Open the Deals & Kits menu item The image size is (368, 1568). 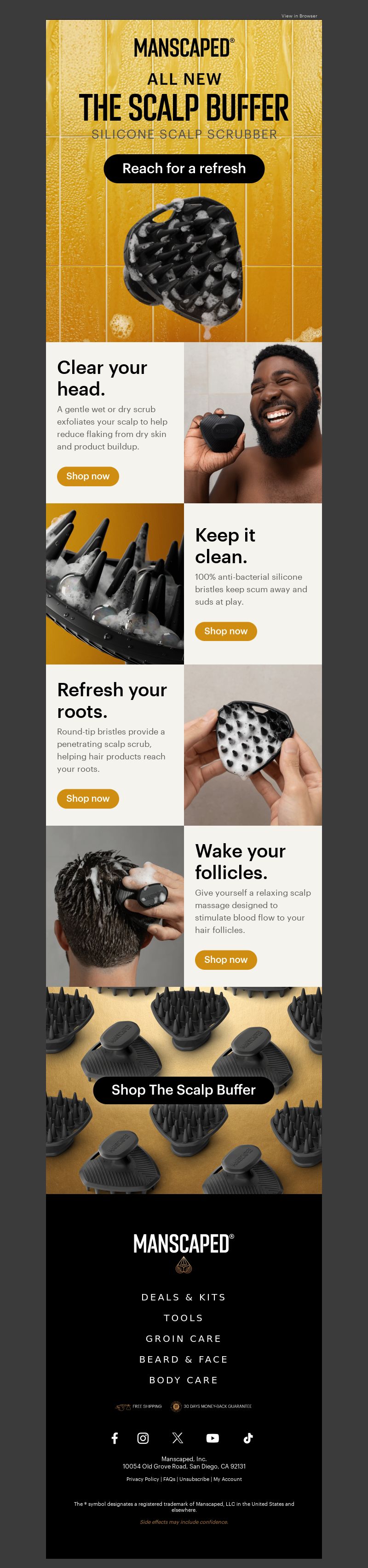click(x=184, y=1297)
